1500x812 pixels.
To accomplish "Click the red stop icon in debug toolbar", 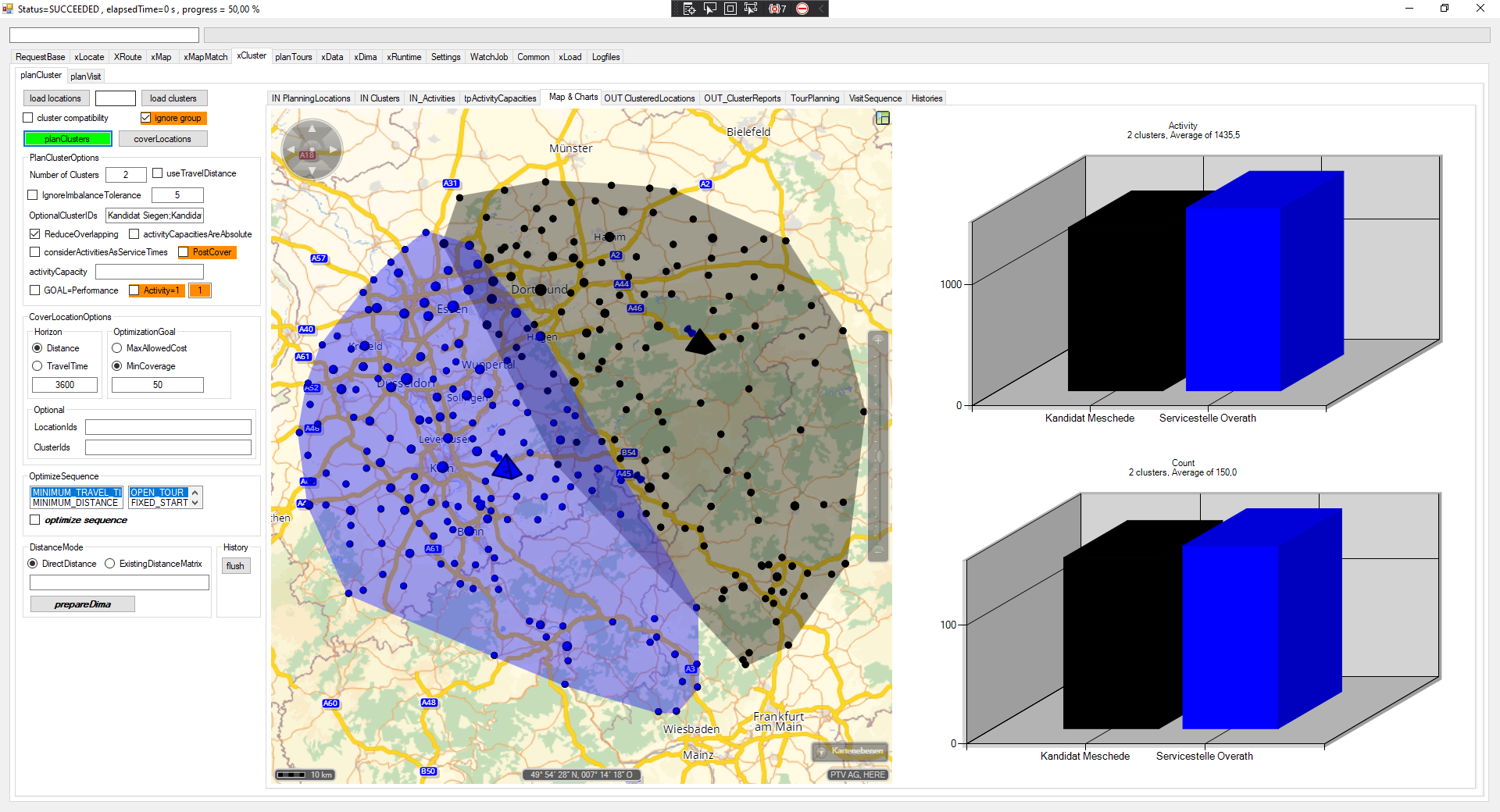I will point(802,9).
